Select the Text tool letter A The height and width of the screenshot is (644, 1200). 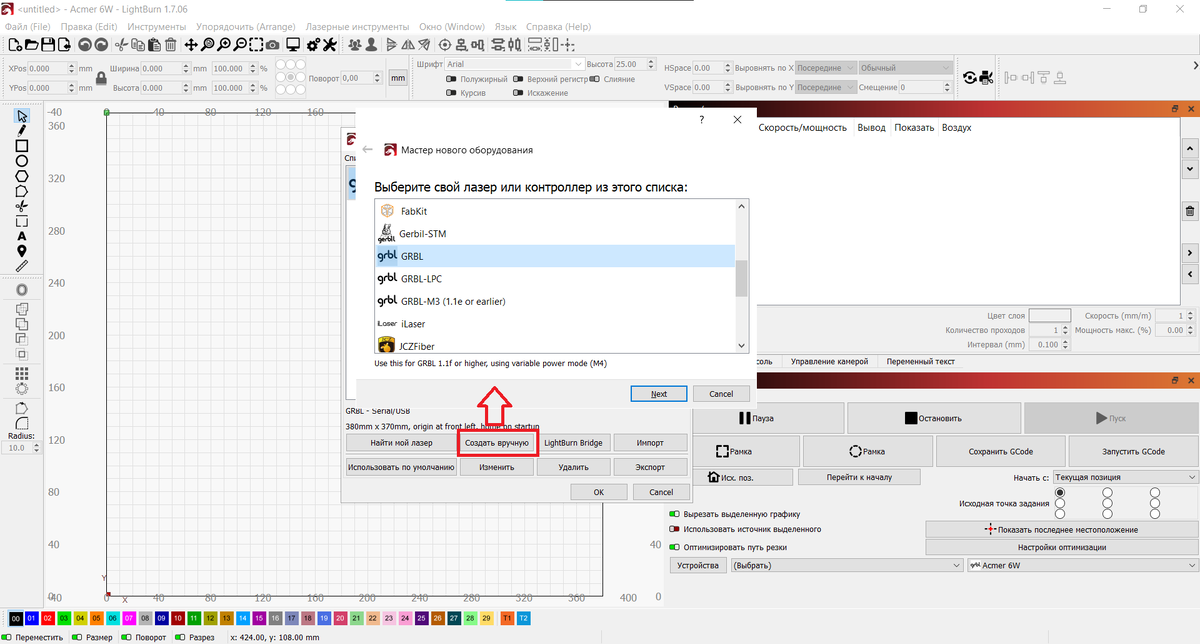point(21,237)
